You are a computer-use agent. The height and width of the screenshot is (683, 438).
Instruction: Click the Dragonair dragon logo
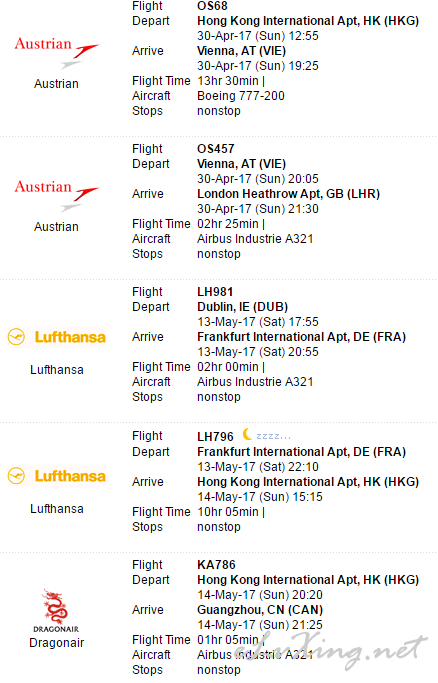pyautogui.click(x=56, y=610)
